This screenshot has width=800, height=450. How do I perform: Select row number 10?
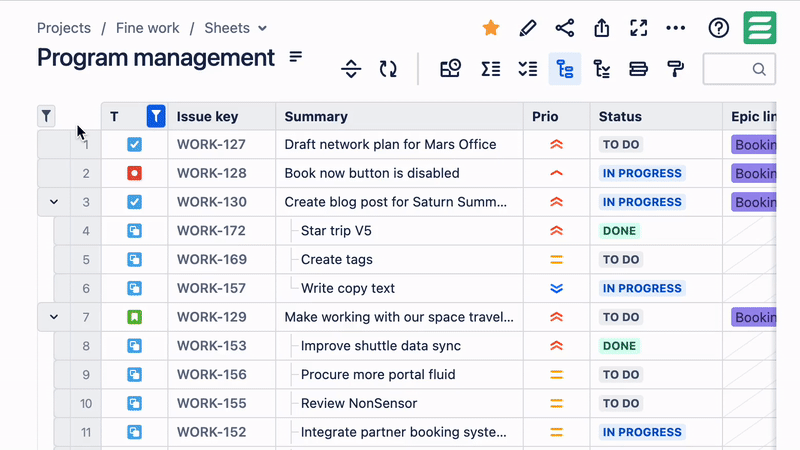[x=86, y=404]
